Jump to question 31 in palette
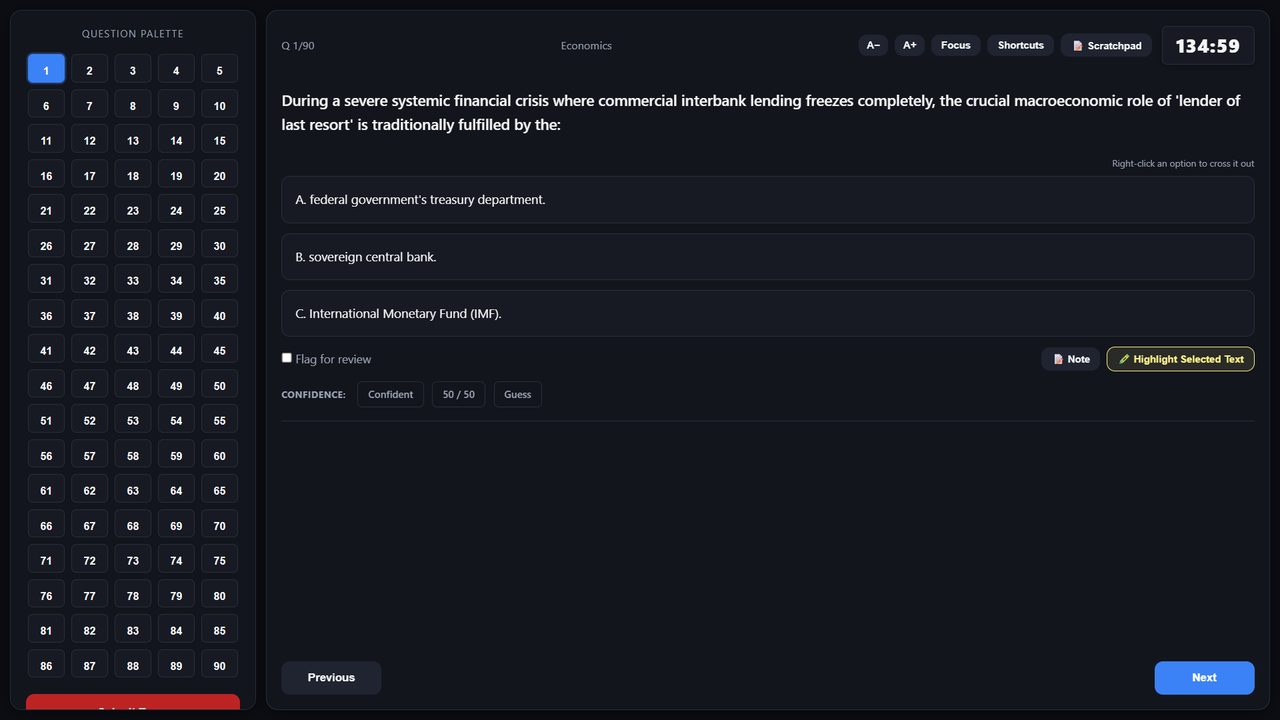 (46, 279)
